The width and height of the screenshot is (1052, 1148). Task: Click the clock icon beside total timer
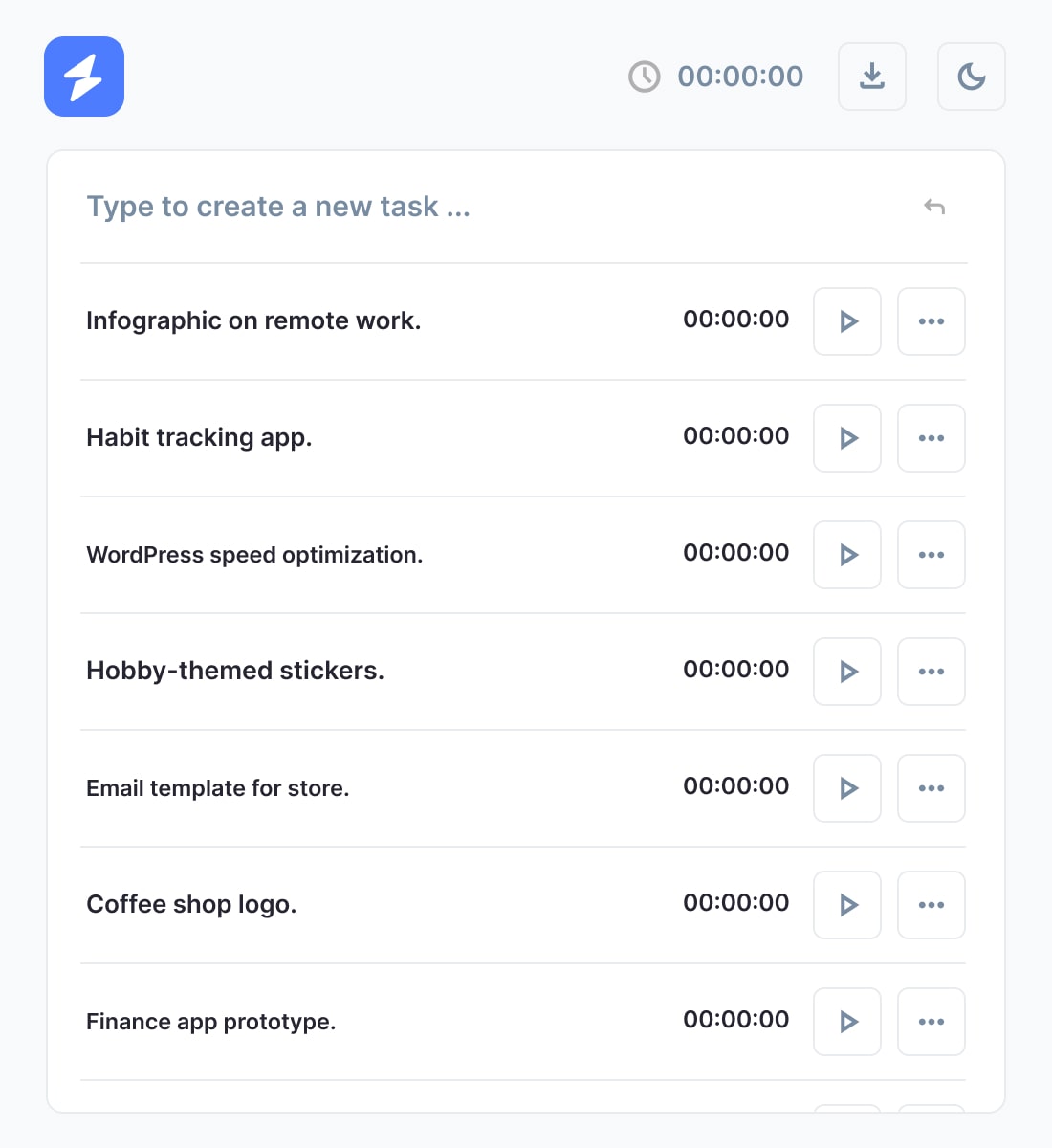(644, 77)
